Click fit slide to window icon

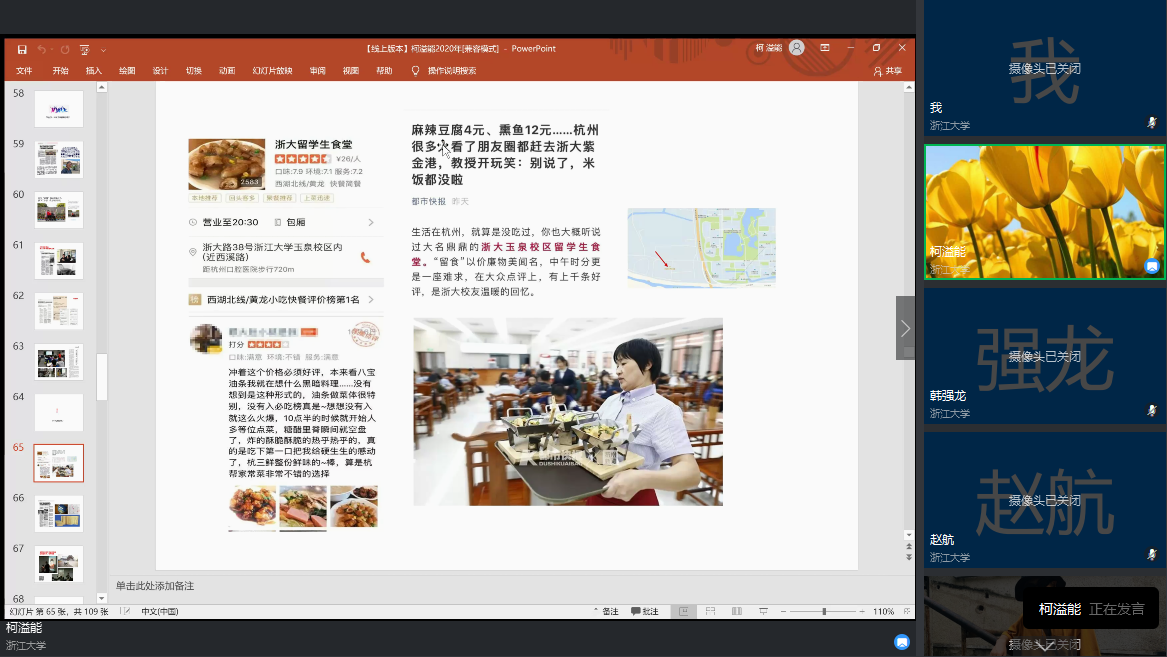click(904, 611)
